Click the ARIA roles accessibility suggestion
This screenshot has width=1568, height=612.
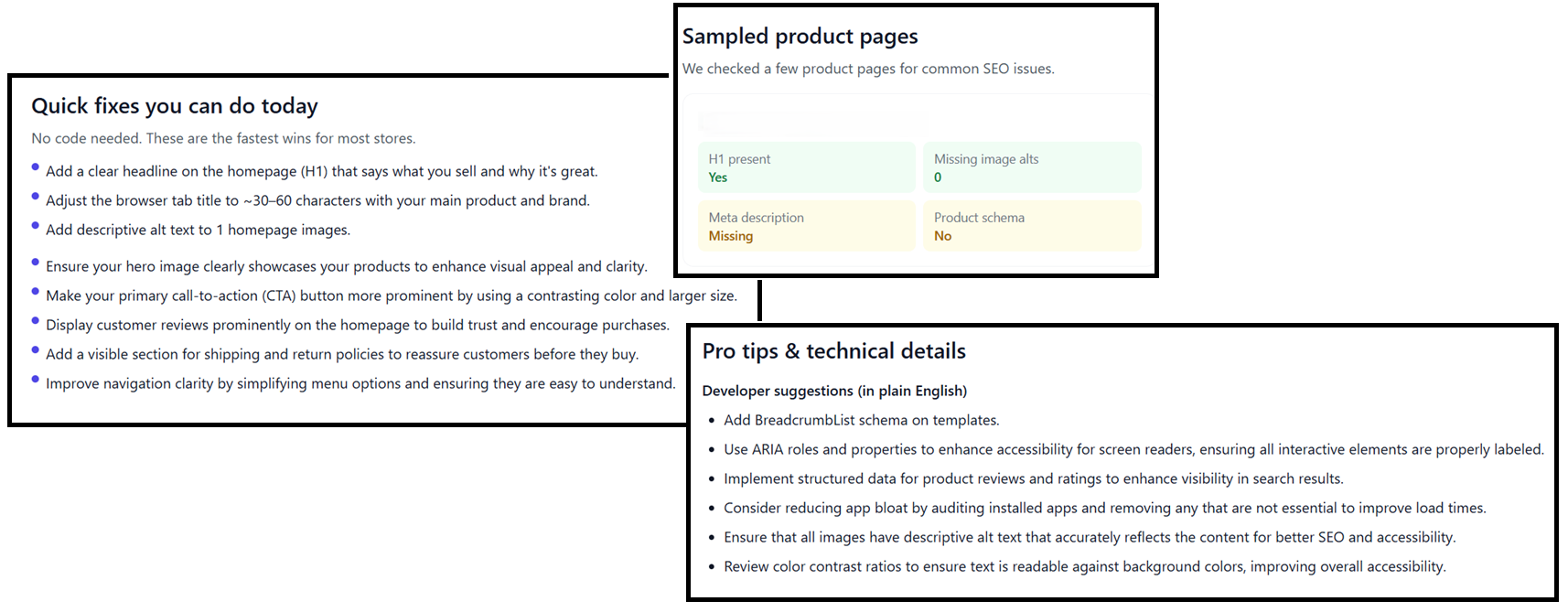pos(1133,449)
